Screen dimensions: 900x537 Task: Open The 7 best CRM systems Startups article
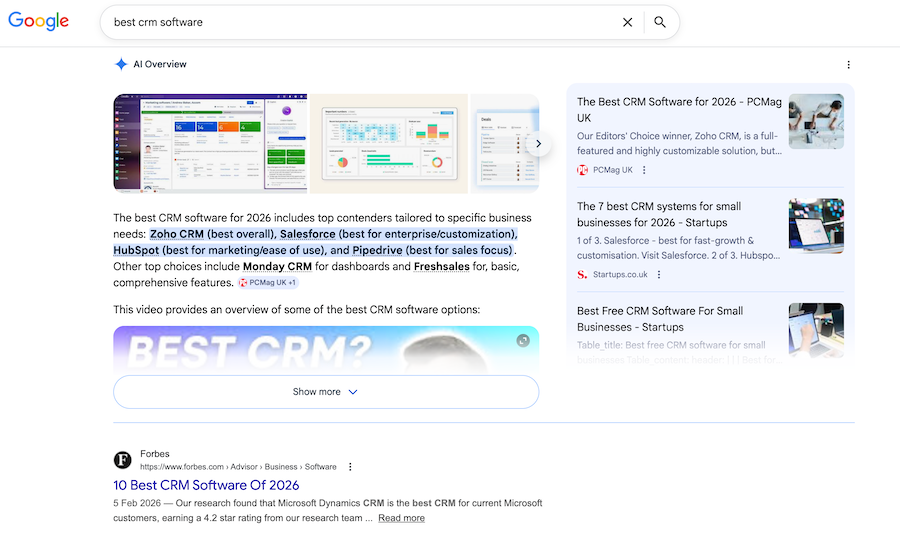point(659,214)
